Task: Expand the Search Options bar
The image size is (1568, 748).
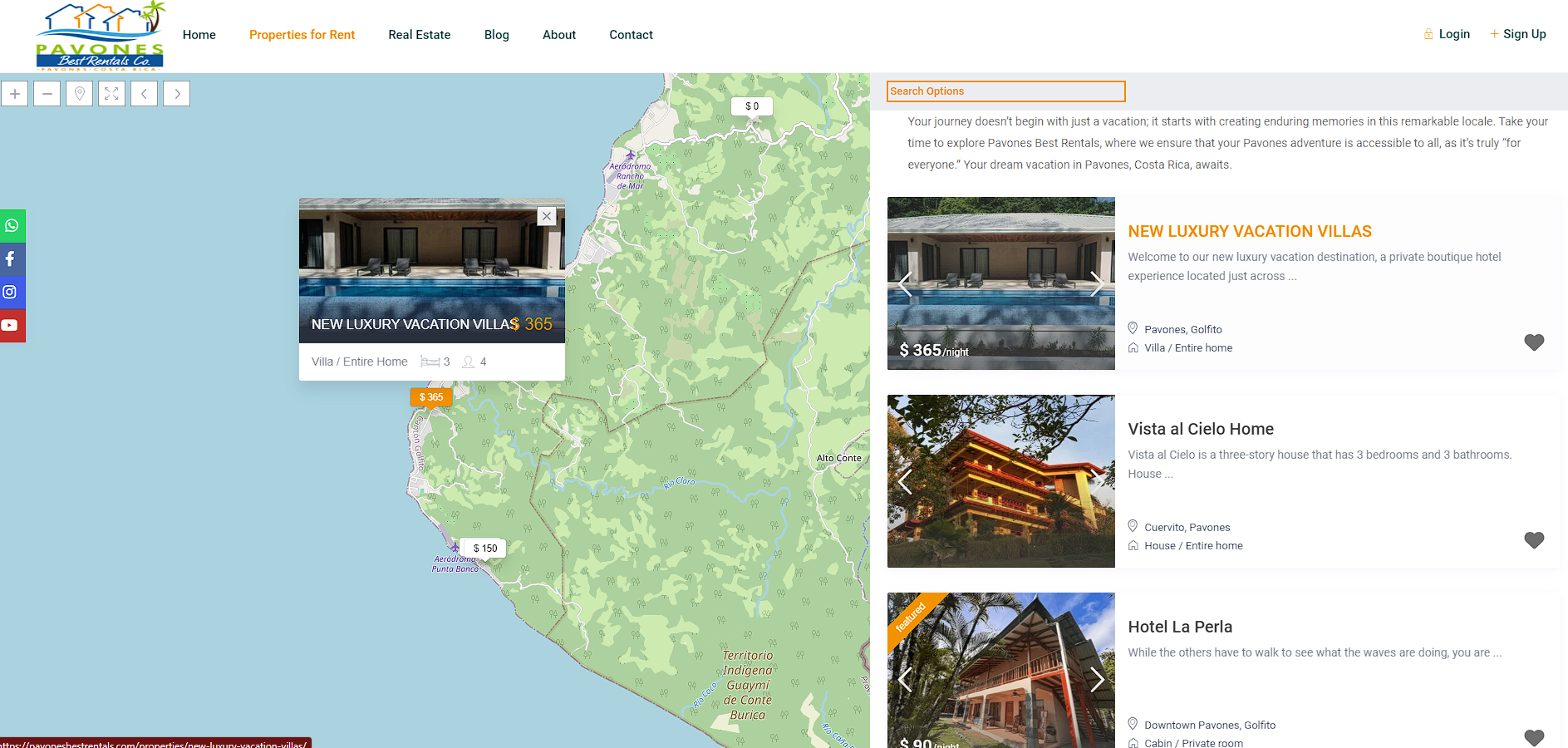Action: click(x=1005, y=91)
